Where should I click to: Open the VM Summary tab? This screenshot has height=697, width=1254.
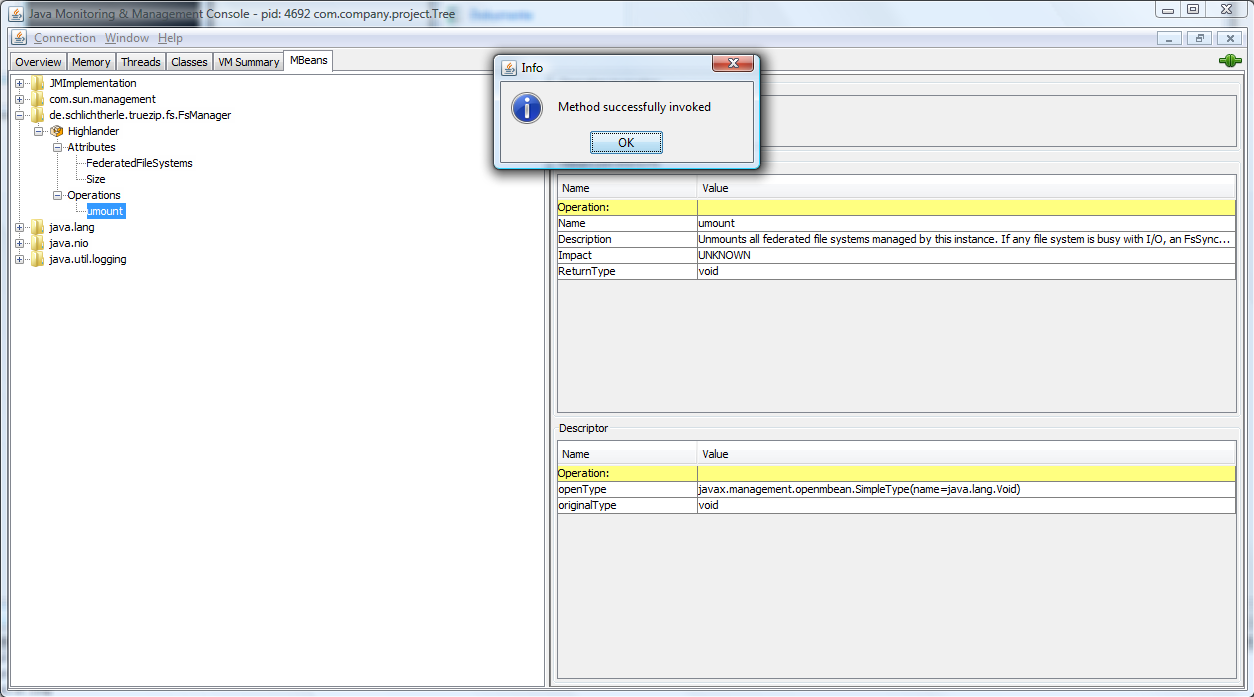tap(249, 62)
